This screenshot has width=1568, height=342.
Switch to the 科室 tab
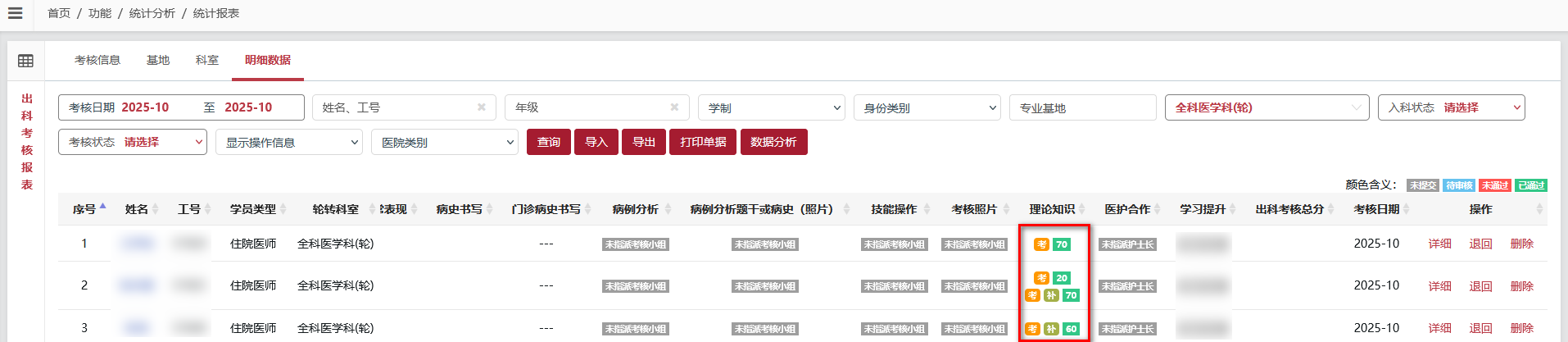207,60
